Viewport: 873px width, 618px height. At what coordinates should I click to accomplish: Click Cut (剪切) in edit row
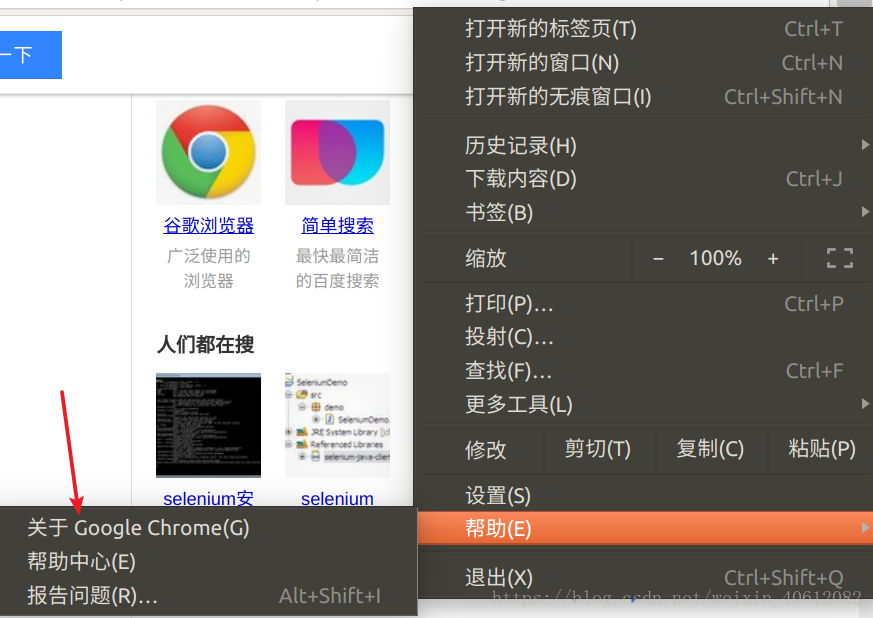click(x=598, y=449)
